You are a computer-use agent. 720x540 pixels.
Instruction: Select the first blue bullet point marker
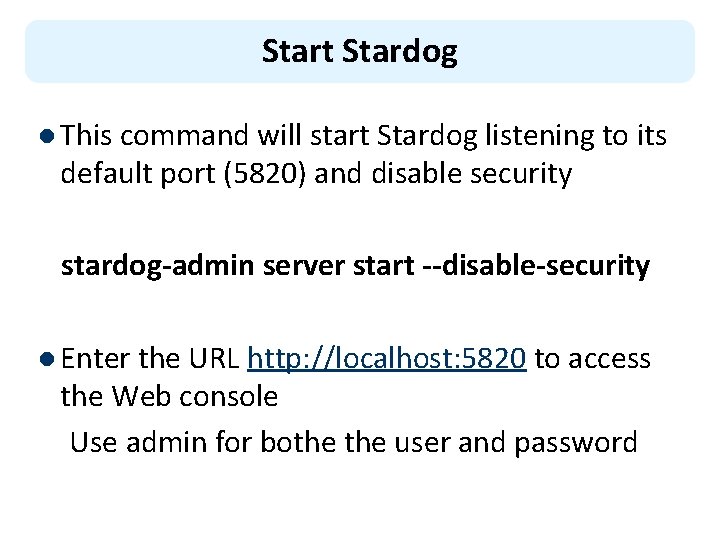47,136
